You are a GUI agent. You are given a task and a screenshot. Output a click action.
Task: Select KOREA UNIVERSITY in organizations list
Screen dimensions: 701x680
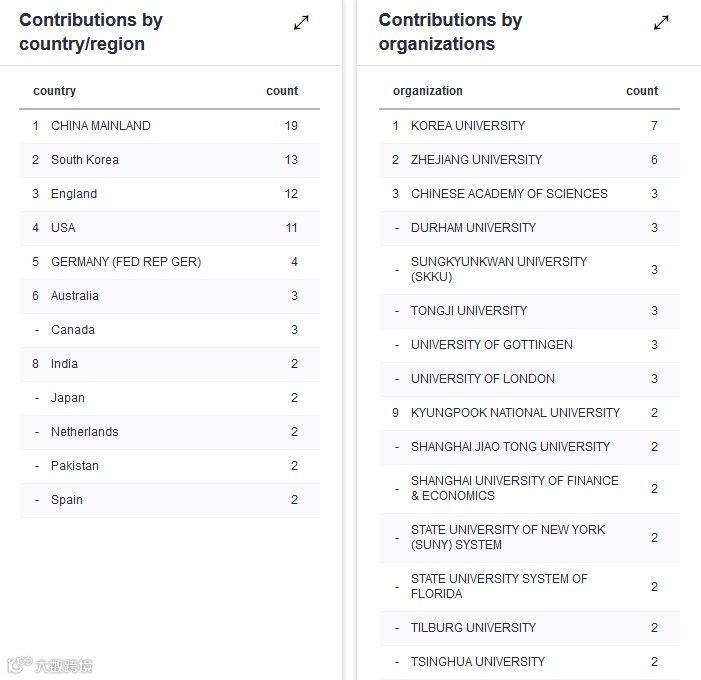pos(468,126)
